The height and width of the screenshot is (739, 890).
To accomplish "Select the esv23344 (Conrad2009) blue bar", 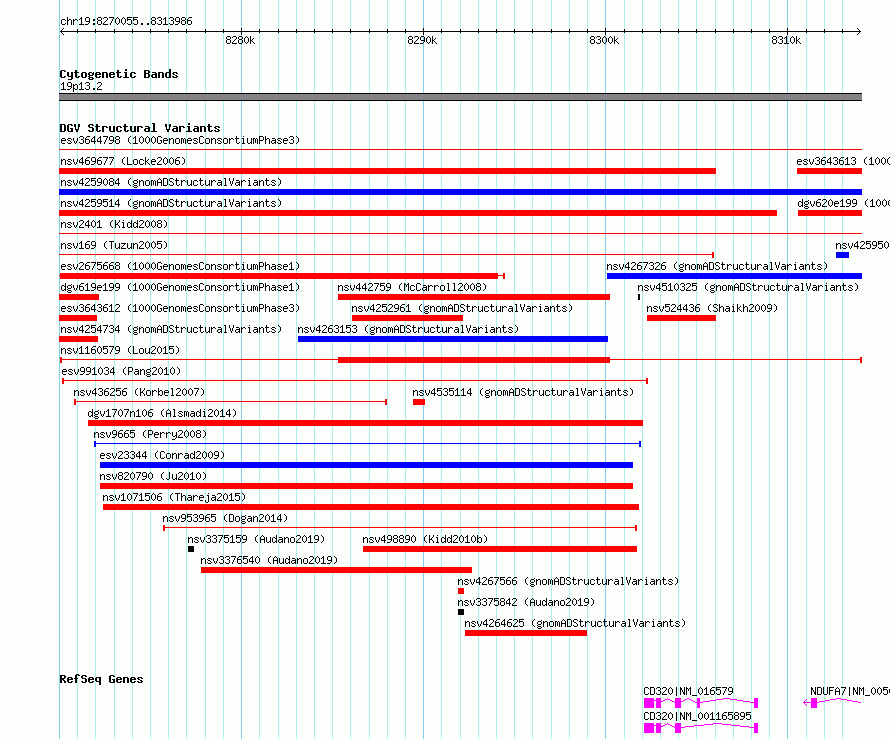I will [366, 465].
